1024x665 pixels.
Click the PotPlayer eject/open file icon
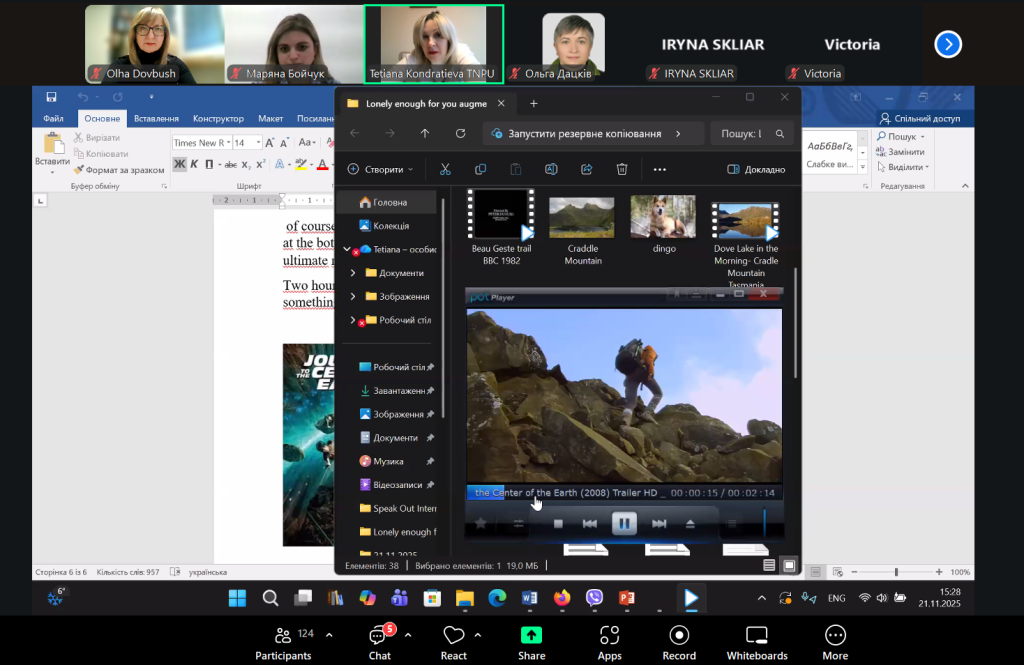click(x=690, y=524)
